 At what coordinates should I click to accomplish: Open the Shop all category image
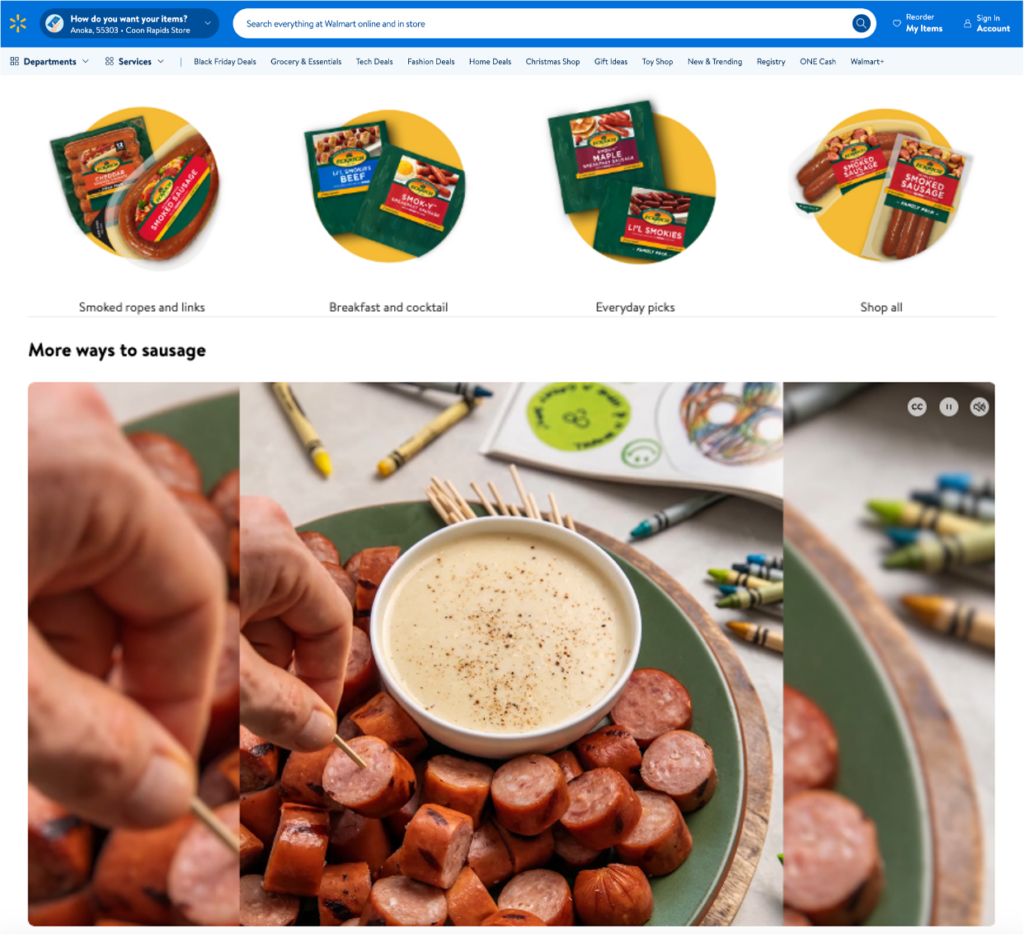click(882, 185)
